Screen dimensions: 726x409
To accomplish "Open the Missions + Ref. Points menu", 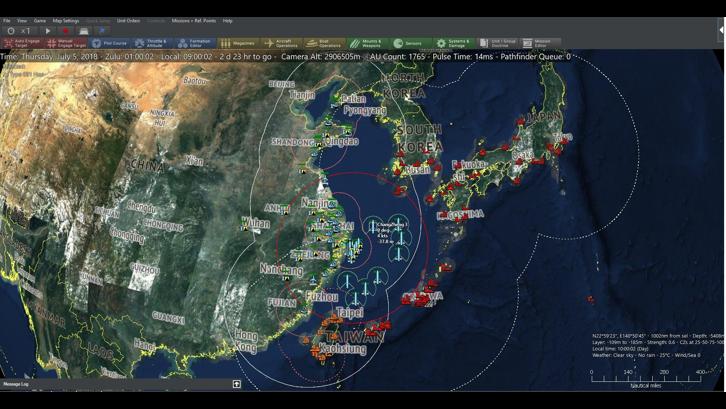I will (x=194, y=21).
